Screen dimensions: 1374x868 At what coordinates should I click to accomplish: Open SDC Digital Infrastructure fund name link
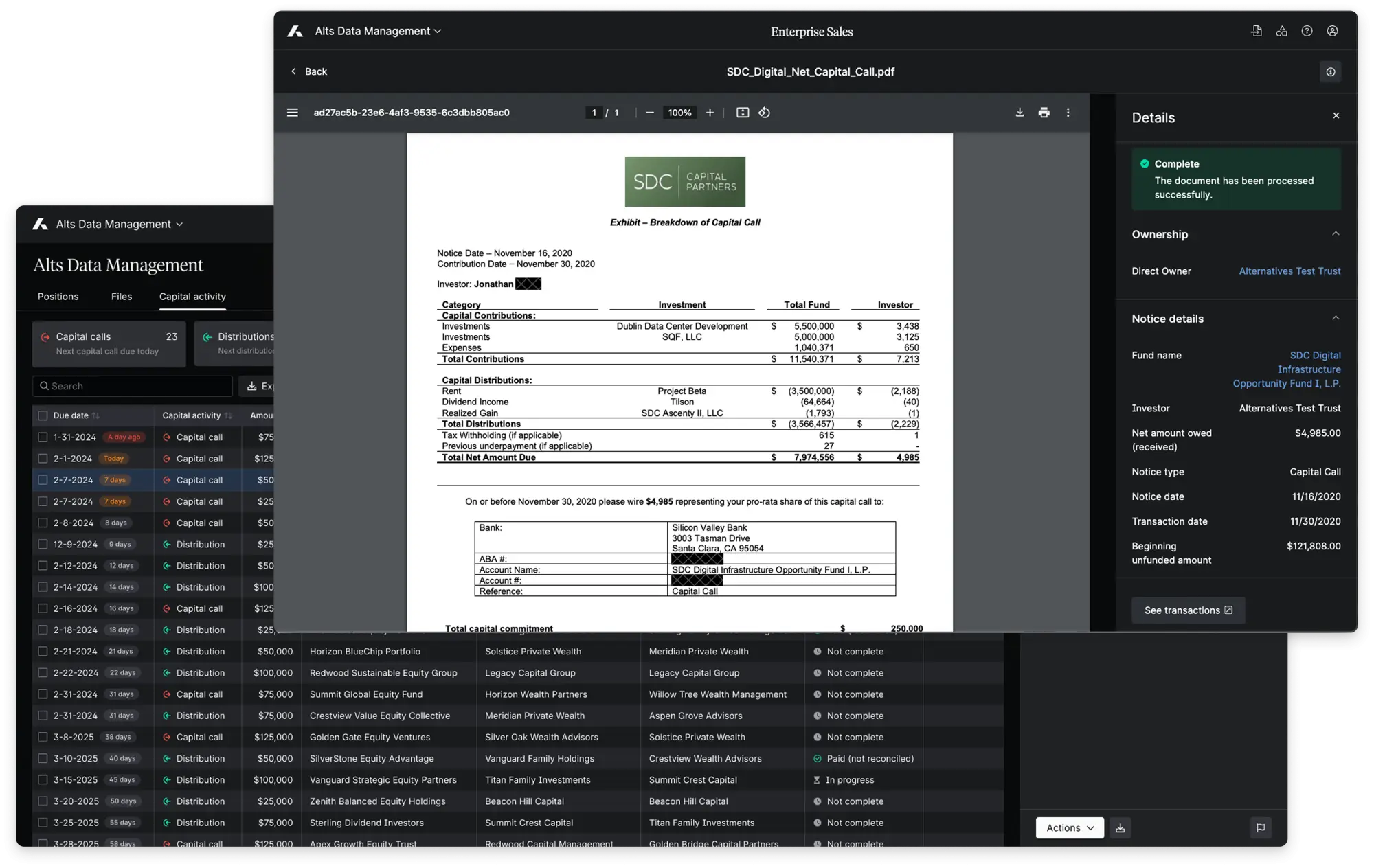1287,369
